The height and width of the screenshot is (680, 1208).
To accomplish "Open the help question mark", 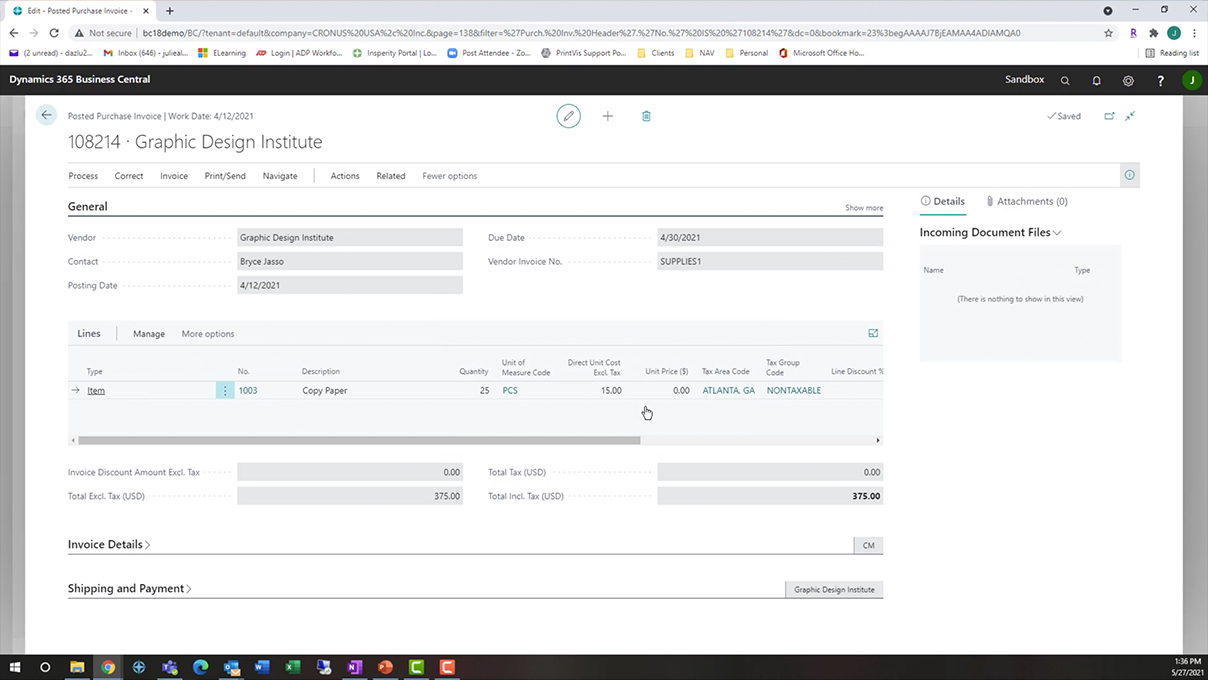I will point(1160,80).
